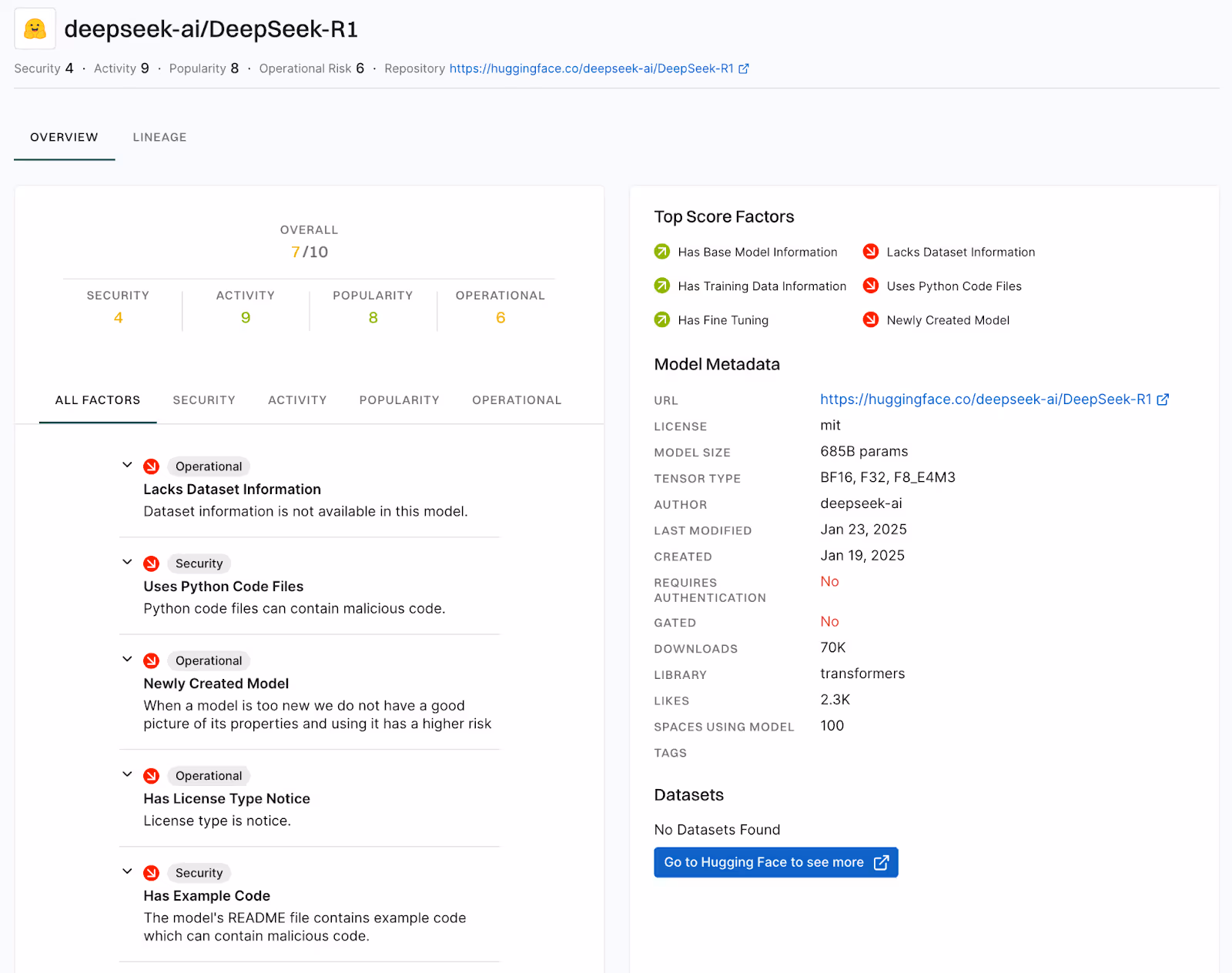This screenshot has width=1232, height=973.
Task: Select the All Factors tab
Action: (98, 400)
